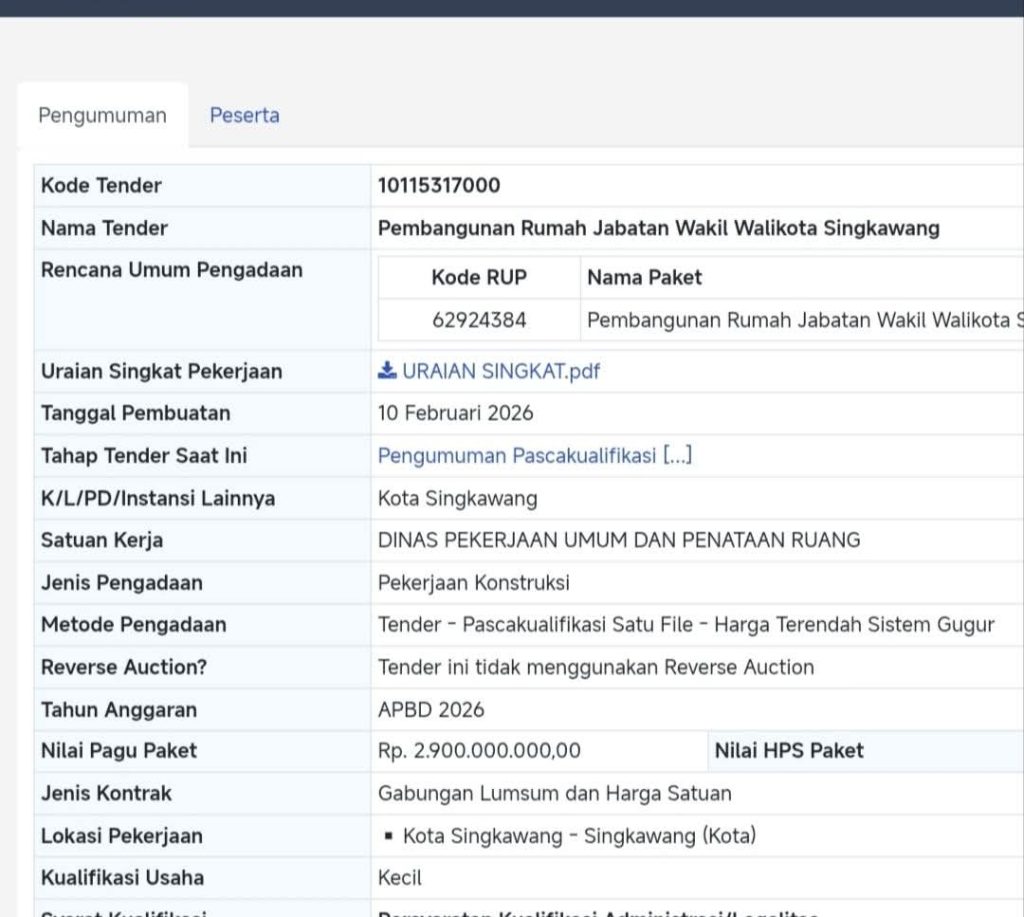Click DINAS PEKERJAAN UMUM DAN PENATAAN RUANG text
The image size is (1024, 917).
coord(619,540)
